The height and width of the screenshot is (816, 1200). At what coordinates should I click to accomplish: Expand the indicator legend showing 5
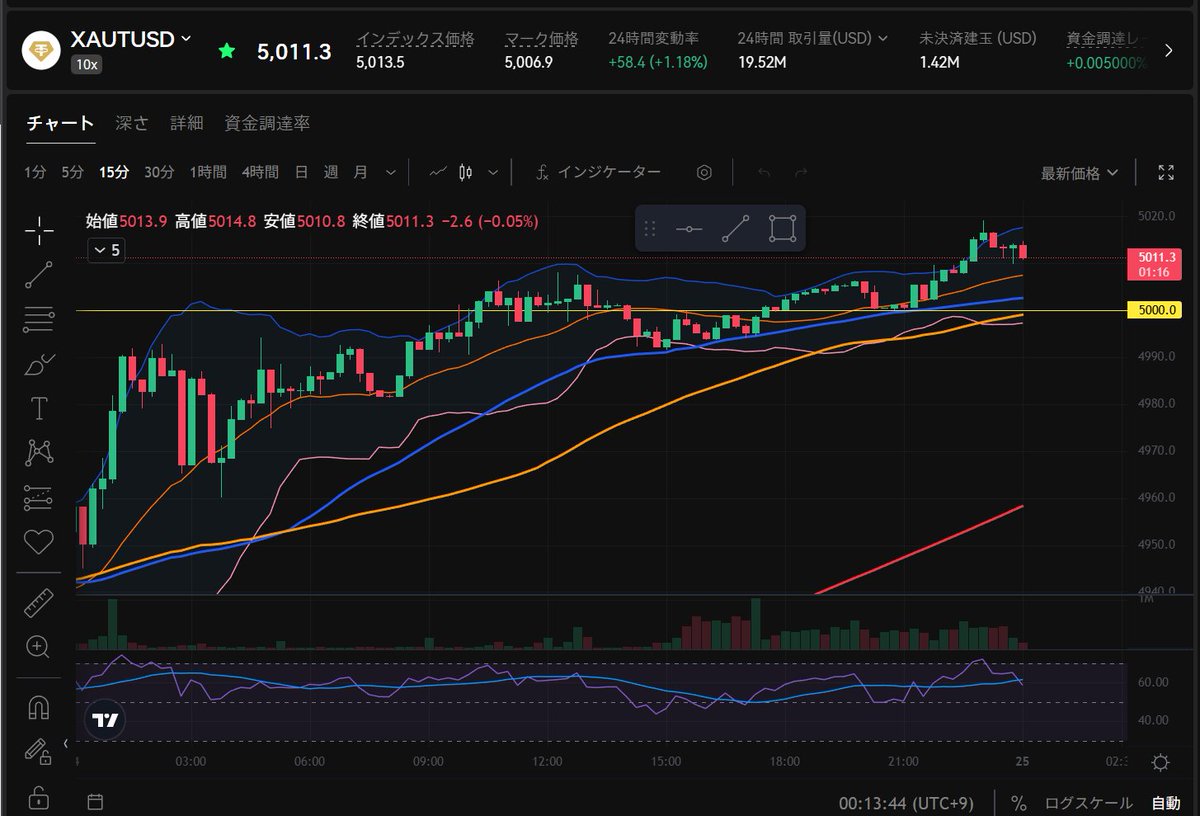105,250
